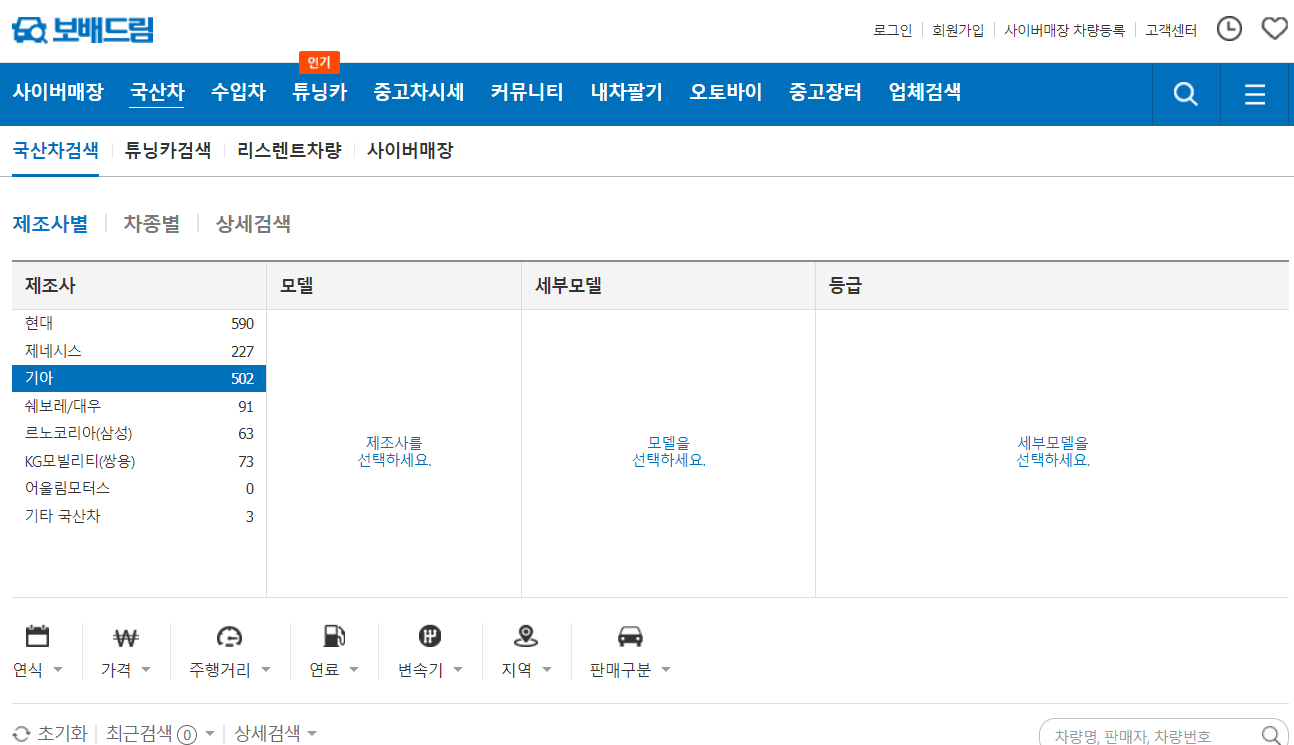The height and width of the screenshot is (745, 1294).
Task: Click the clock history icon top right
Action: tap(1230, 28)
